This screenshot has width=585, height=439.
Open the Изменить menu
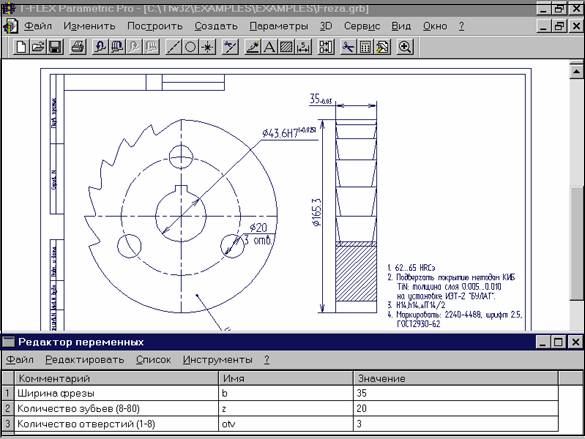[x=89, y=26]
